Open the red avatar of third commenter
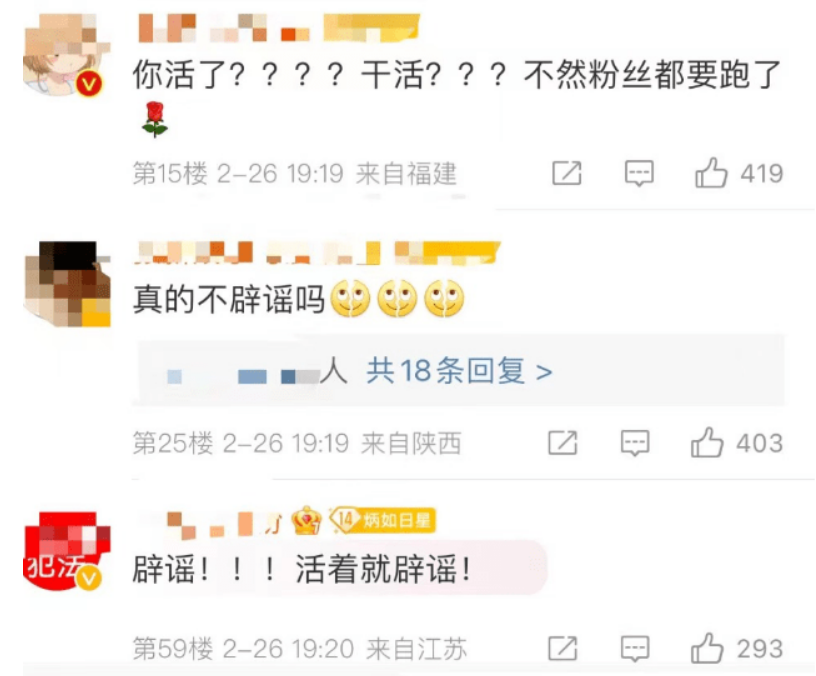The image size is (816, 676). pos(67,551)
